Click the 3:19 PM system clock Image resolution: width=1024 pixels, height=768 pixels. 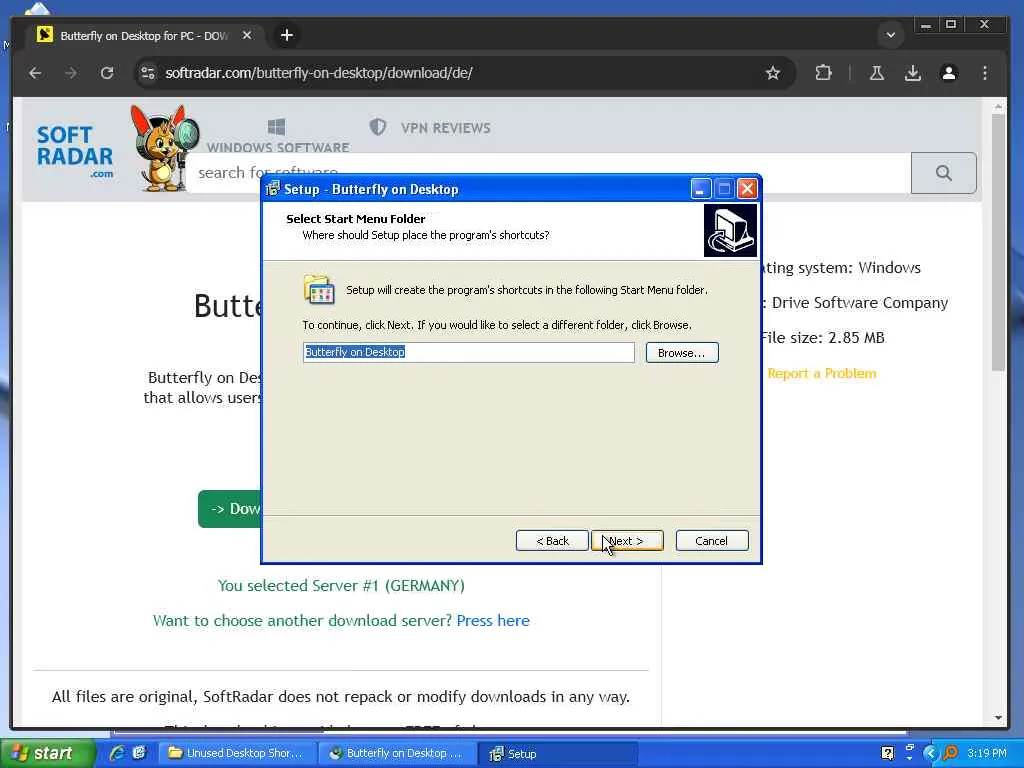(987, 753)
